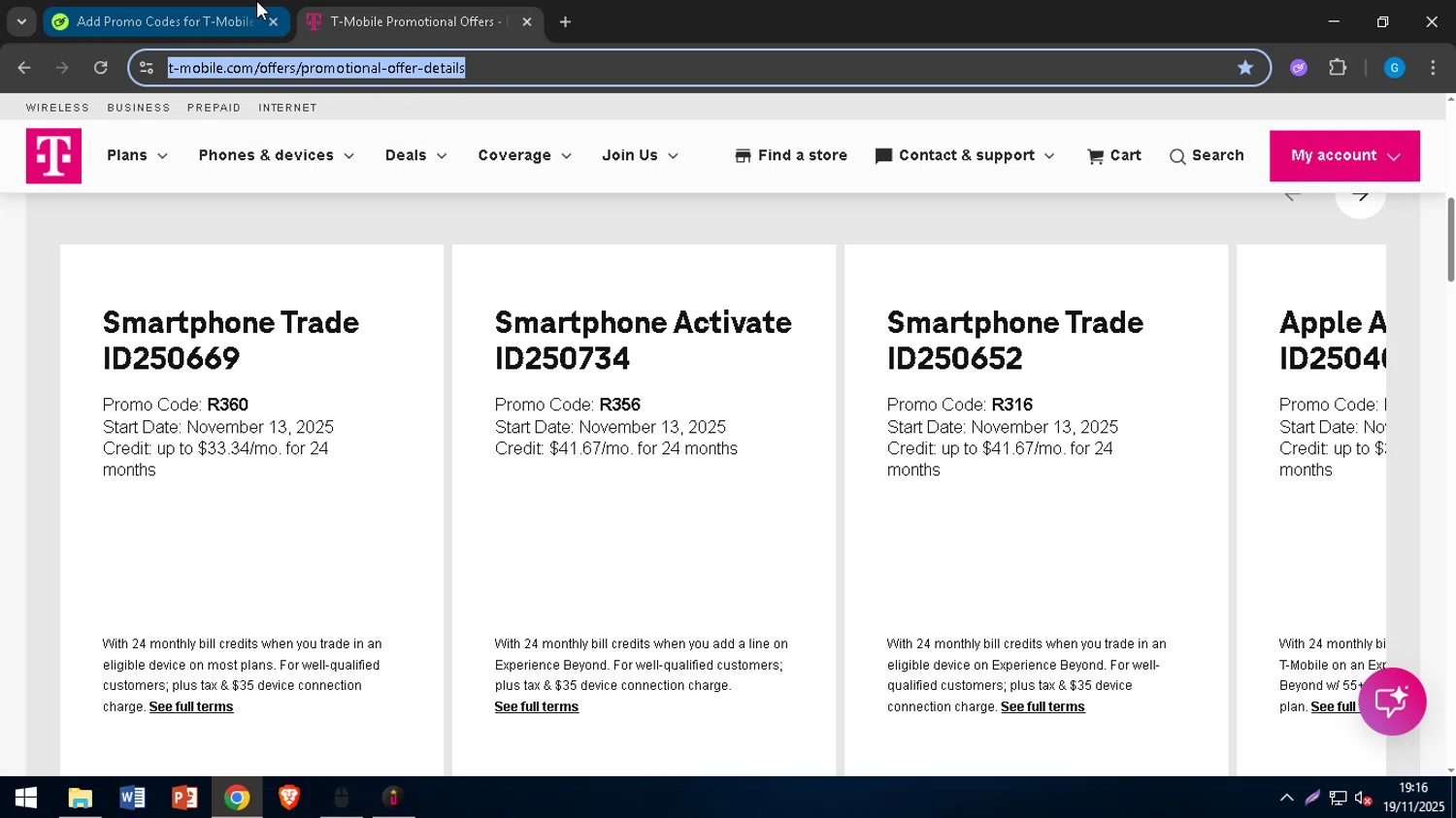Open the shopping Cart
1456x818 pixels.
click(x=1113, y=155)
